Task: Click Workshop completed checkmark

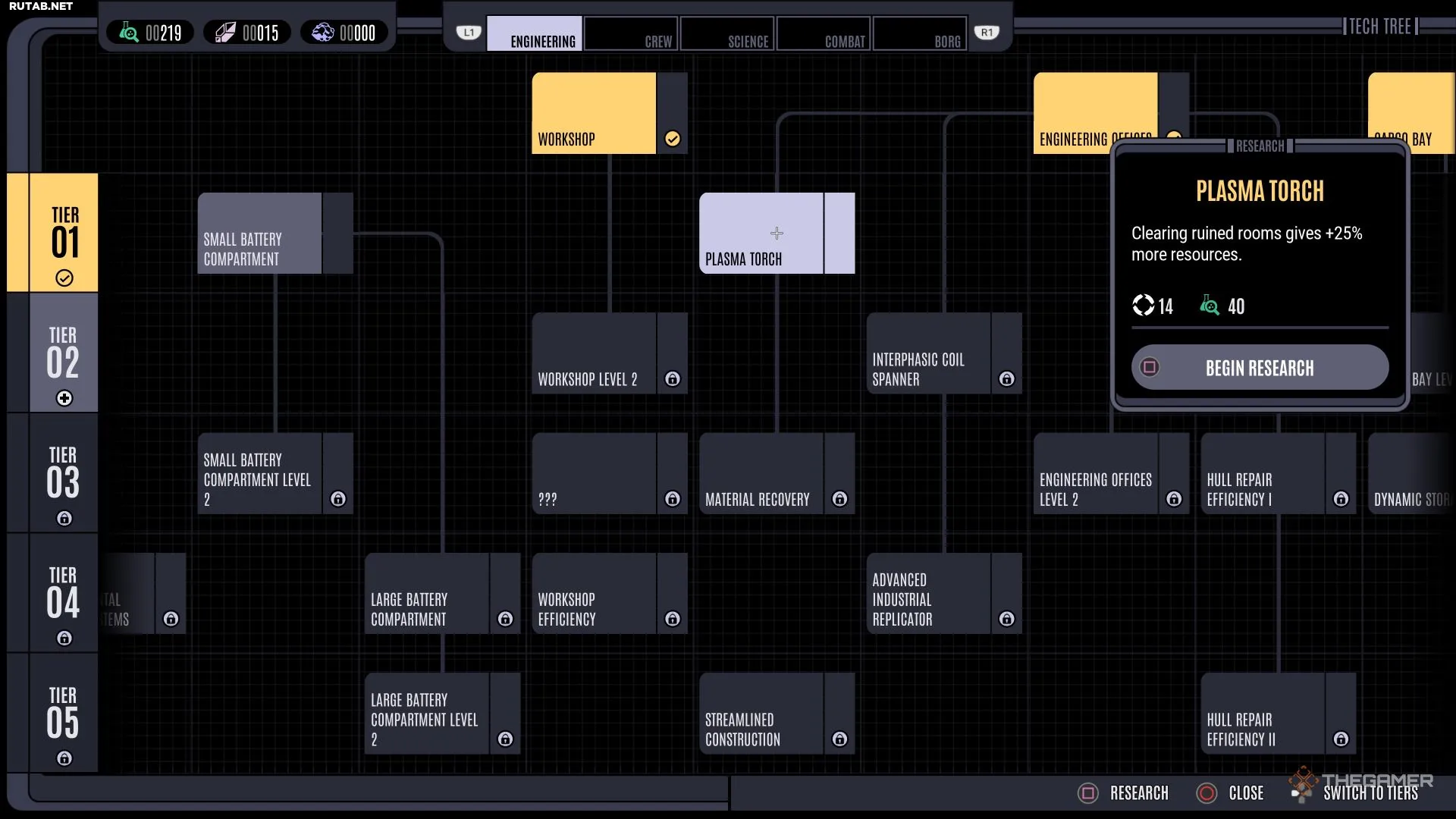Action: tap(672, 139)
